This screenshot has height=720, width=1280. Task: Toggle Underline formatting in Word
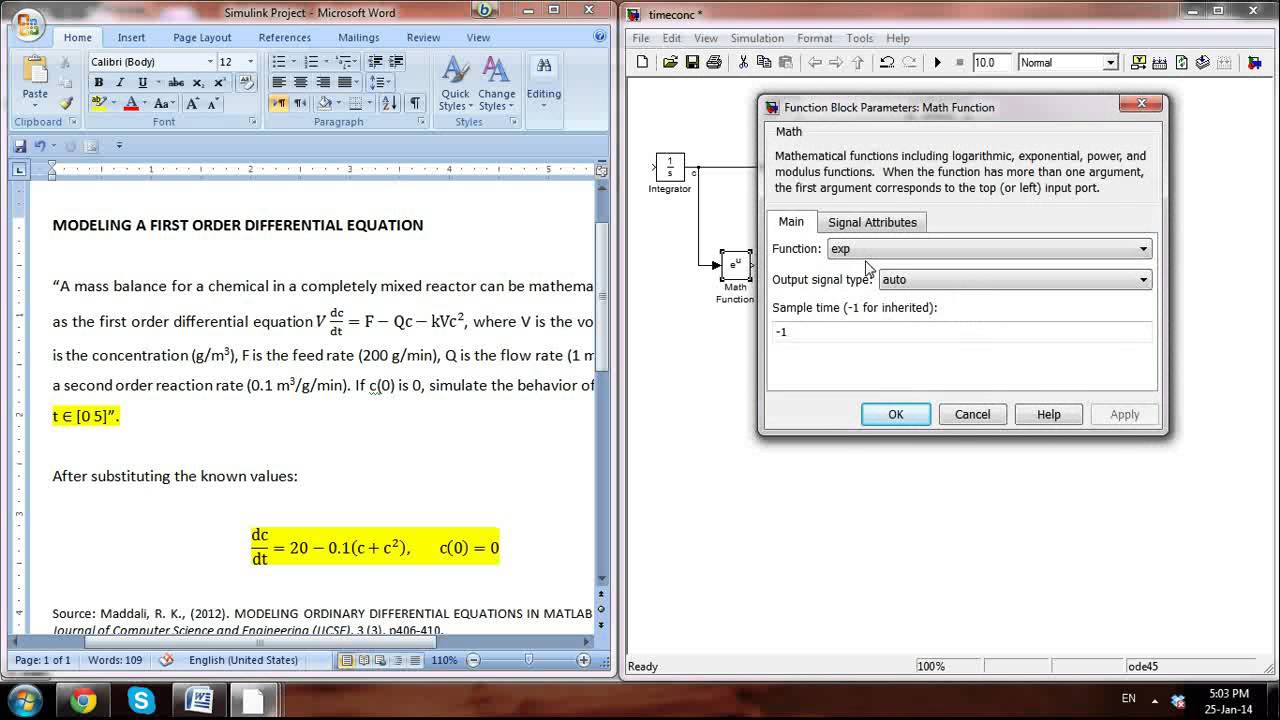pos(142,83)
